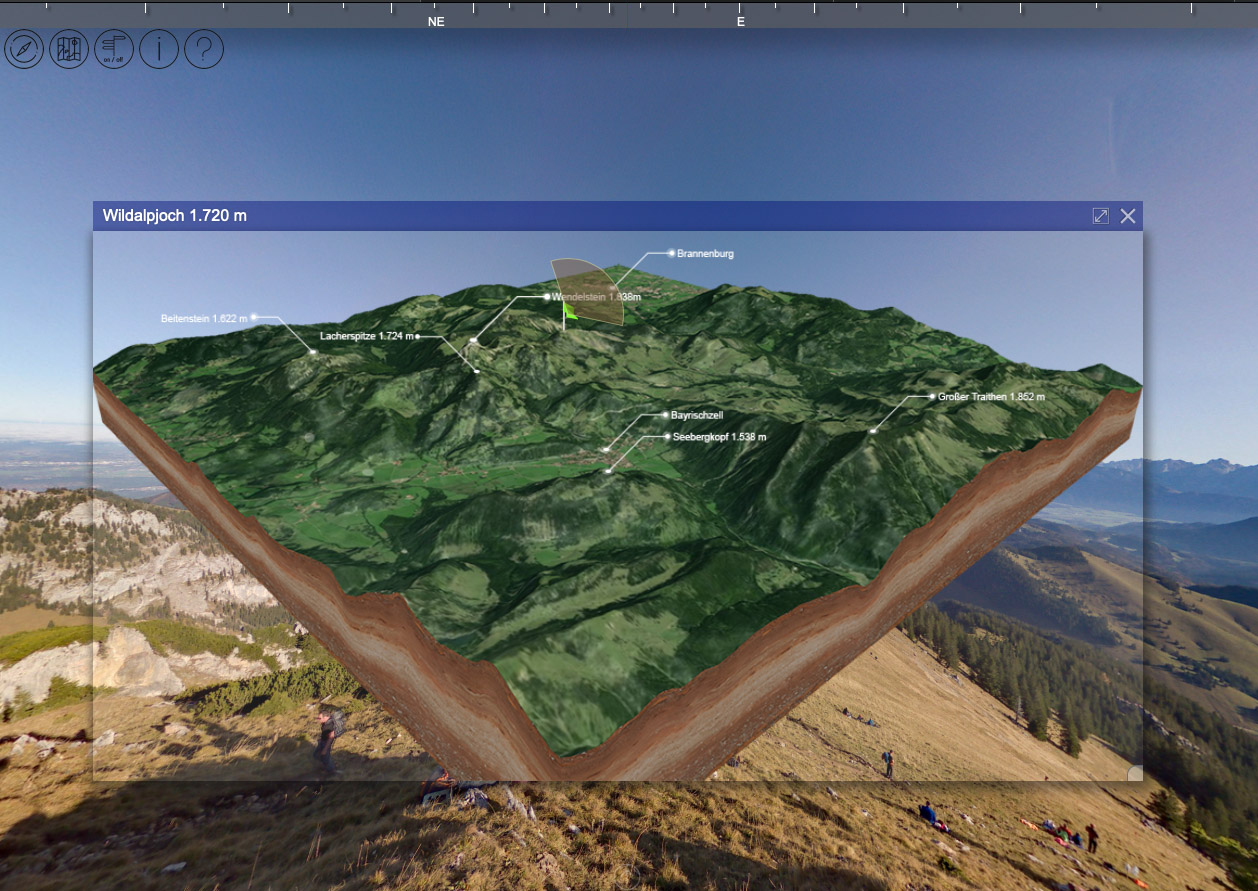Click the compass icon in the toolbar
This screenshot has width=1258, height=891.
(x=24, y=49)
